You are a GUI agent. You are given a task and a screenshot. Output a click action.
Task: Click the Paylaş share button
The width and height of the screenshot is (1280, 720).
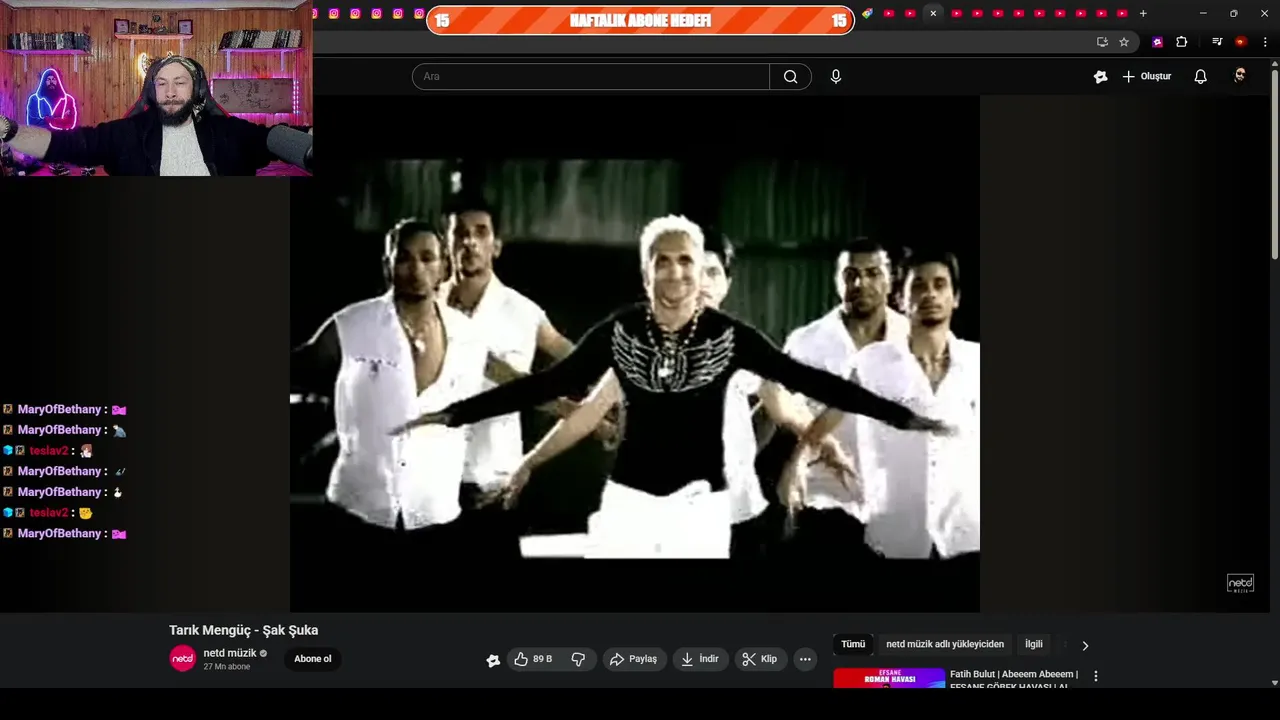pyautogui.click(x=634, y=659)
